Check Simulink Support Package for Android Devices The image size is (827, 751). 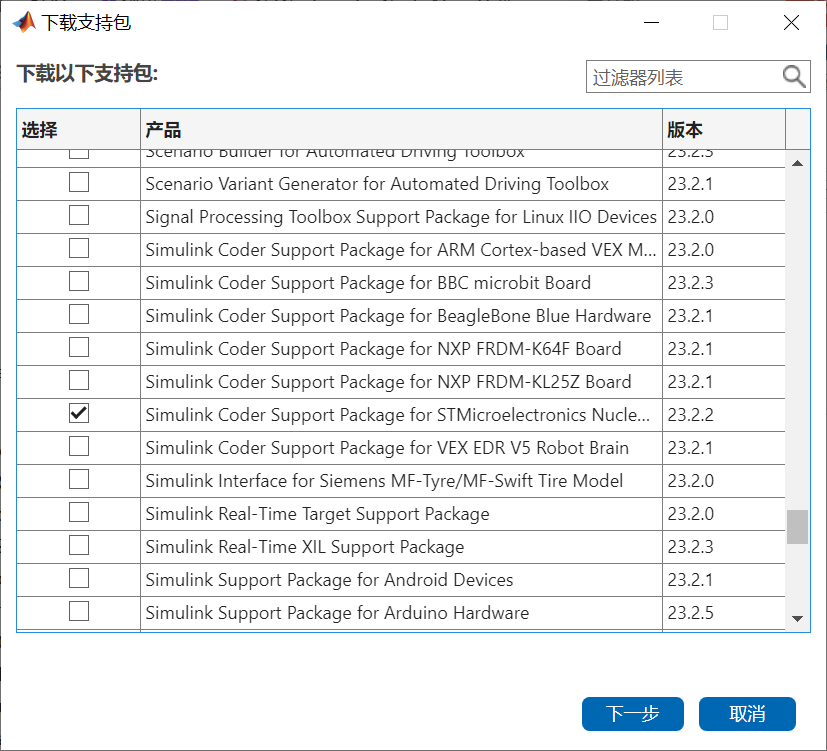coord(79,579)
